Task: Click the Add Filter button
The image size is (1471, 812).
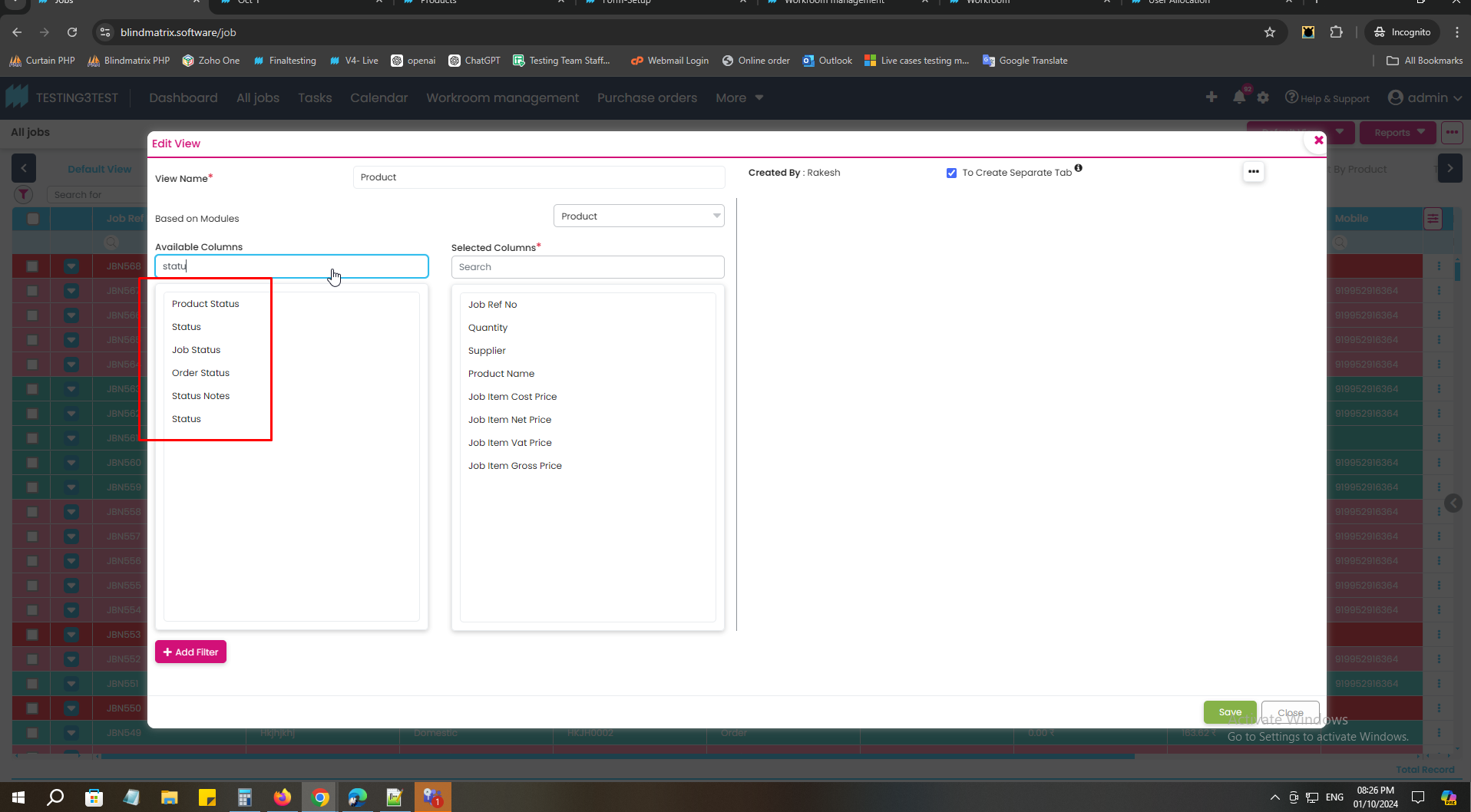Action: (190, 652)
